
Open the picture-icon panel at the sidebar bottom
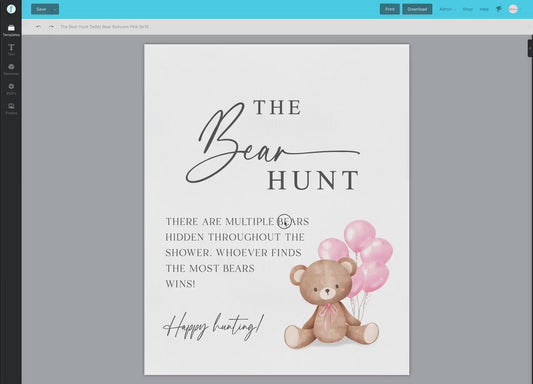(x=11, y=109)
